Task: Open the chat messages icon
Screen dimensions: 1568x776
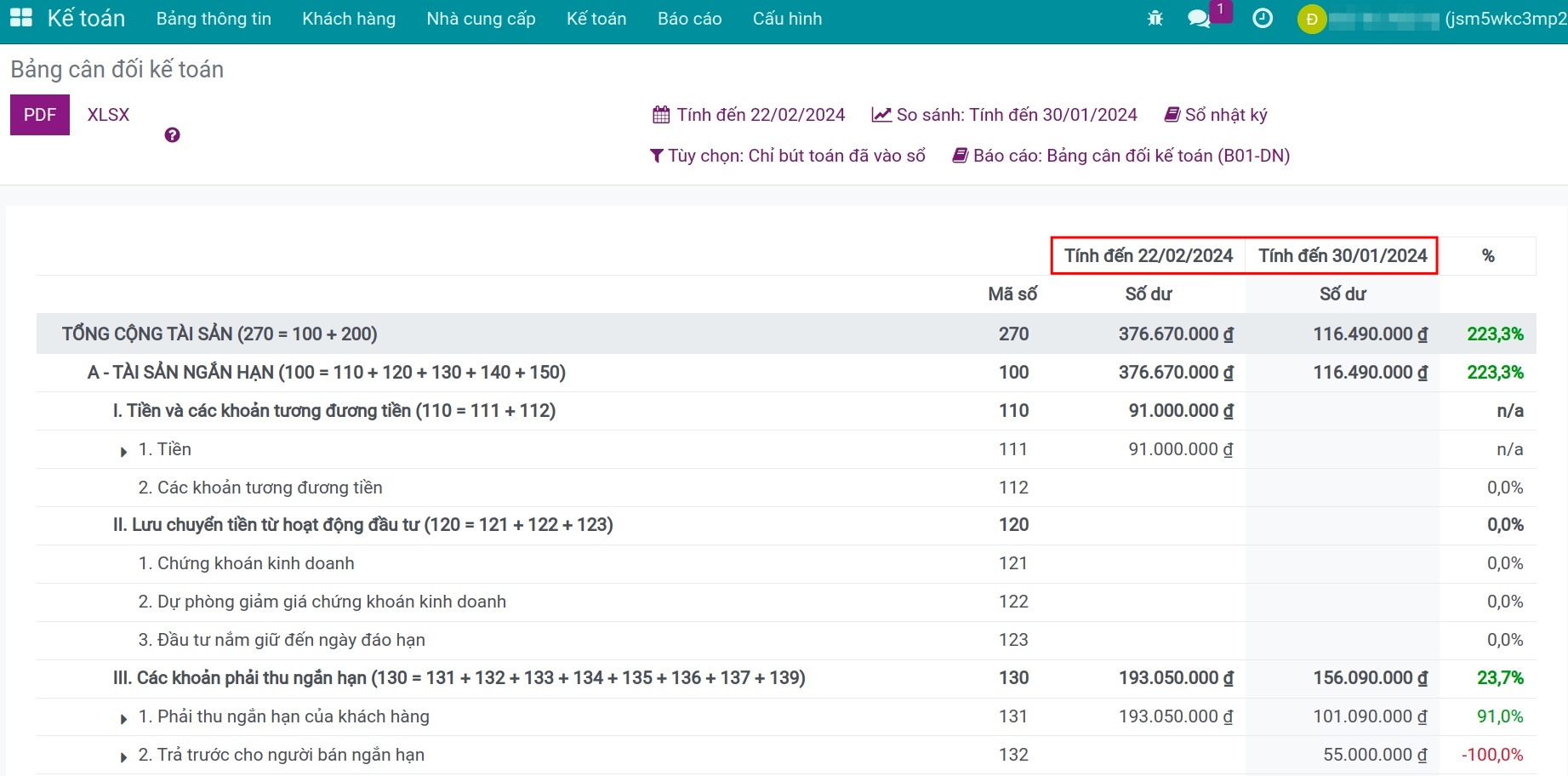Action: 1199,18
